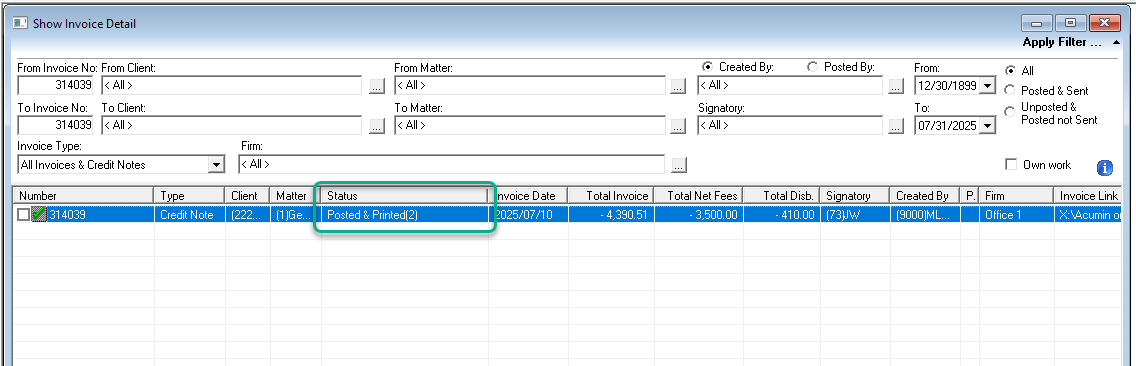Click the - 410.00 disbursement cell
Image resolution: width=1136 pixels, height=366 pixels.
pos(782,215)
